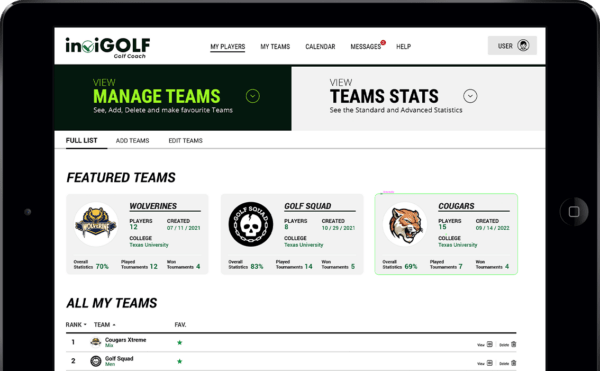Click Golf Squad created date 10 / 29 / 2021
Viewport: 600px width, 371px height.
338,228
